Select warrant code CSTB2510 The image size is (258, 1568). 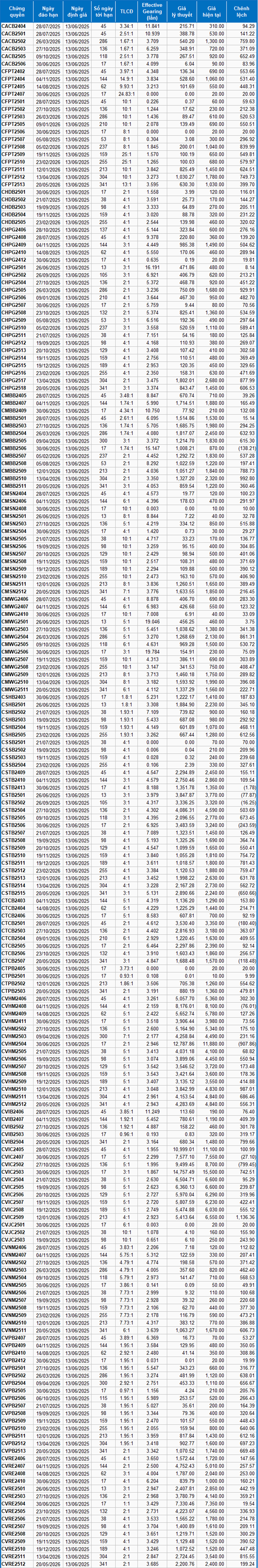coord(14,855)
